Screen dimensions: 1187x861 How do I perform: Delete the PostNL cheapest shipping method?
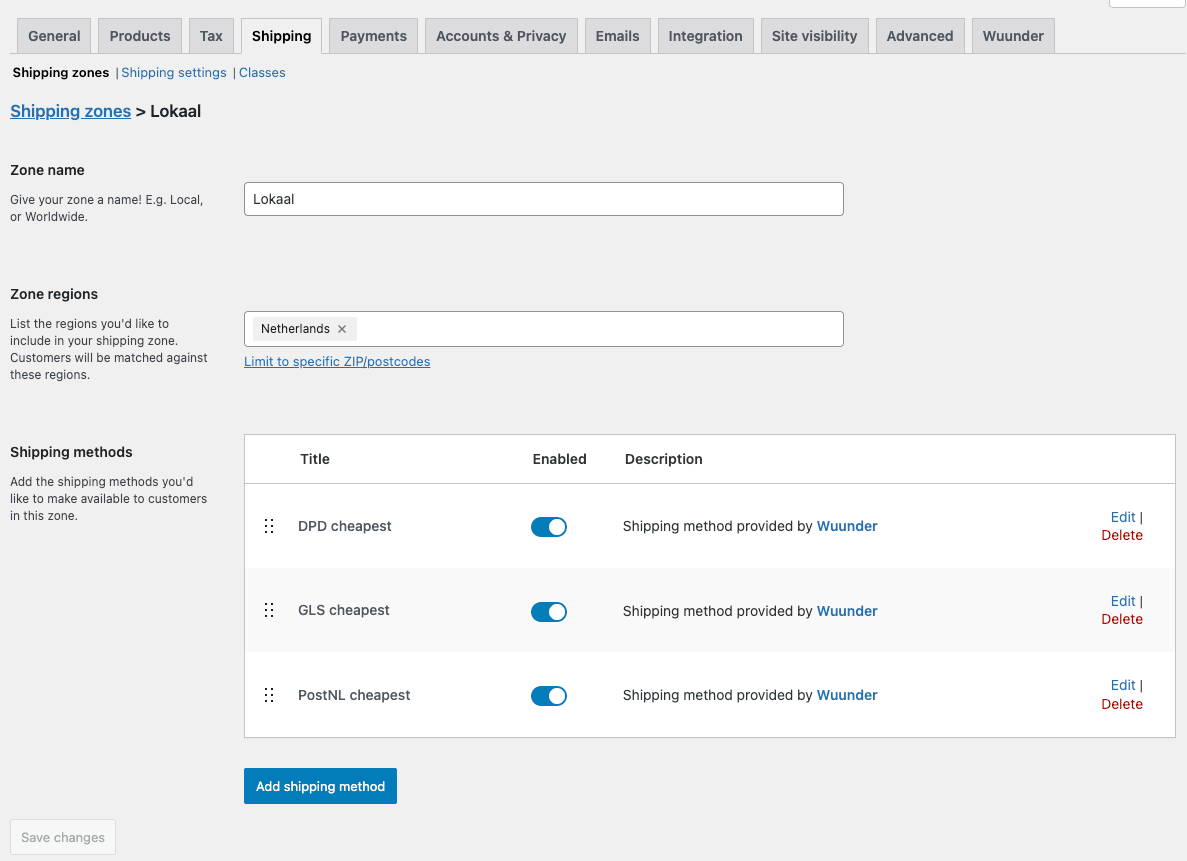pyautogui.click(x=1122, y=704)
